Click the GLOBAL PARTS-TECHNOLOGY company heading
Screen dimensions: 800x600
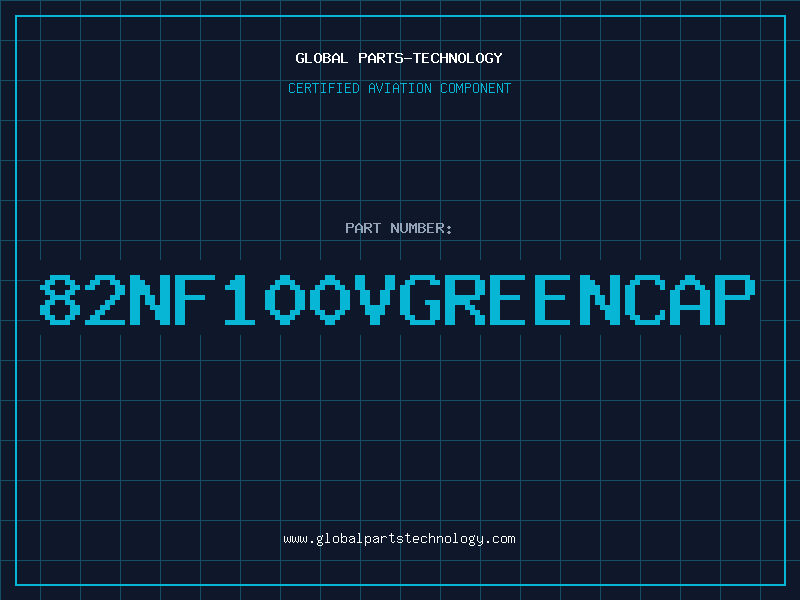pyautogui.click(x=399, y=58)
